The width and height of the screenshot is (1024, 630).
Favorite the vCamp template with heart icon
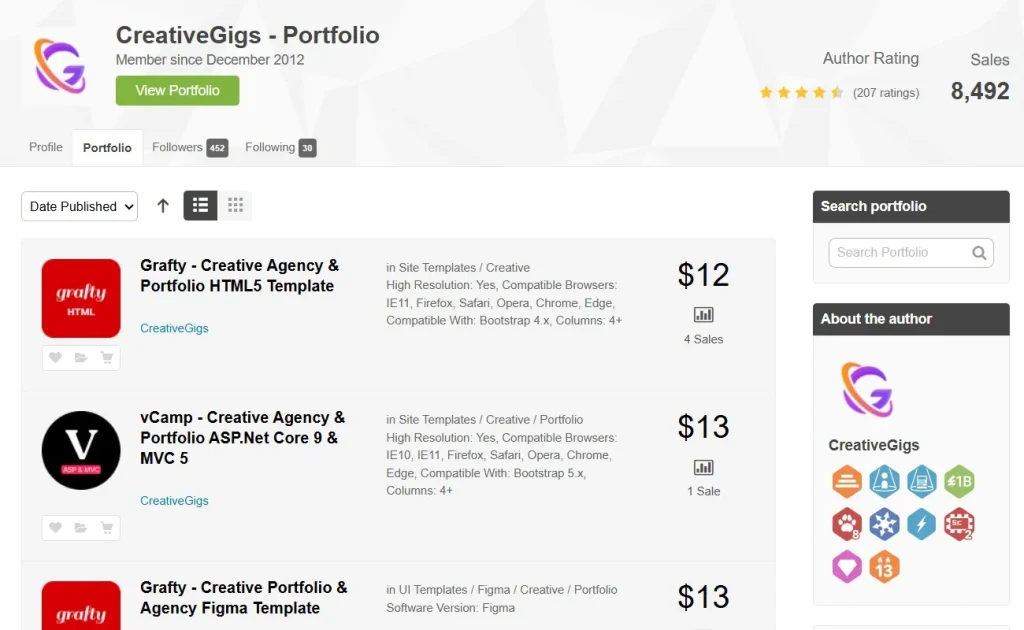coord(55,528)
